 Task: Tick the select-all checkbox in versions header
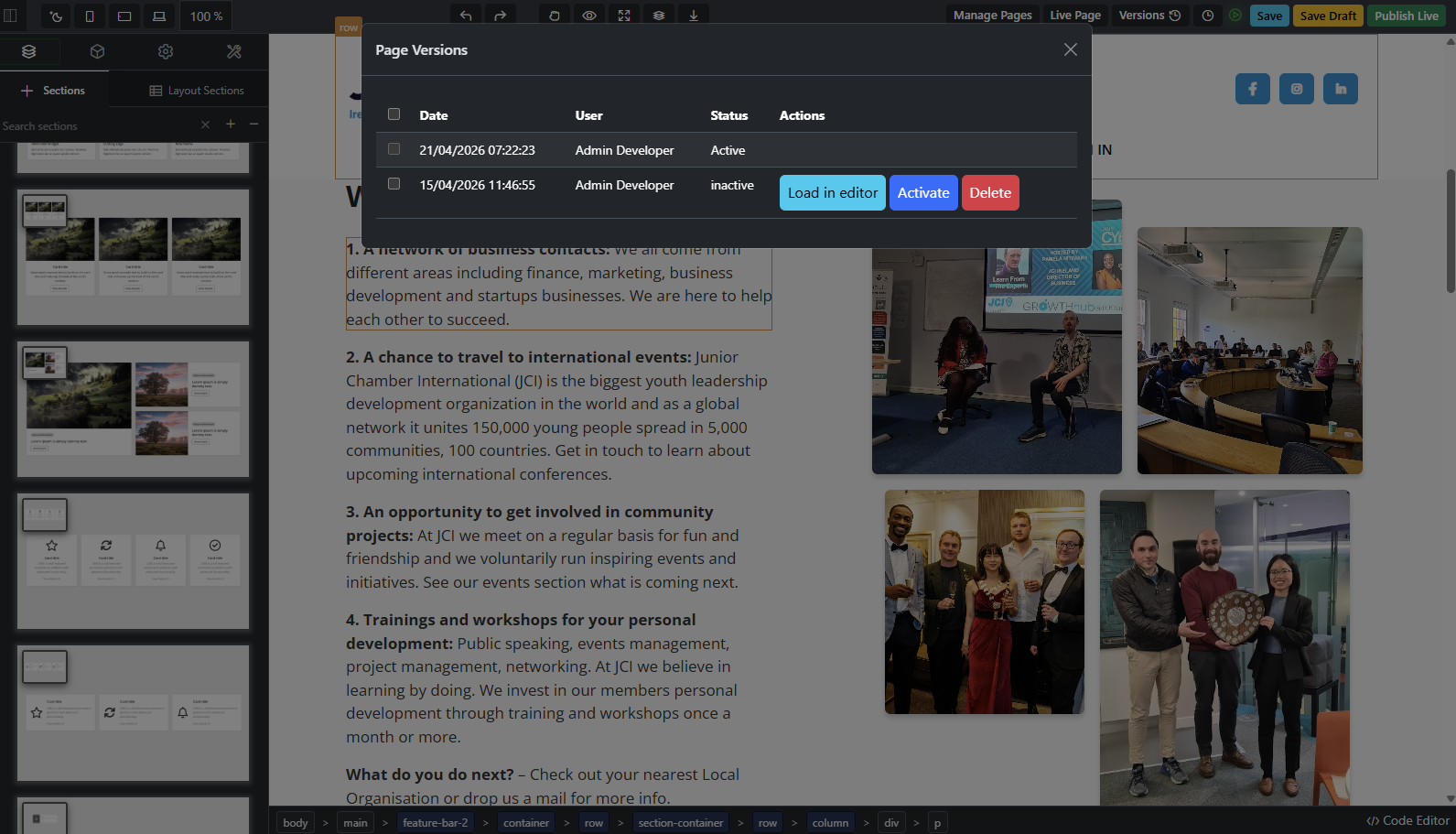tap(394, 114)
